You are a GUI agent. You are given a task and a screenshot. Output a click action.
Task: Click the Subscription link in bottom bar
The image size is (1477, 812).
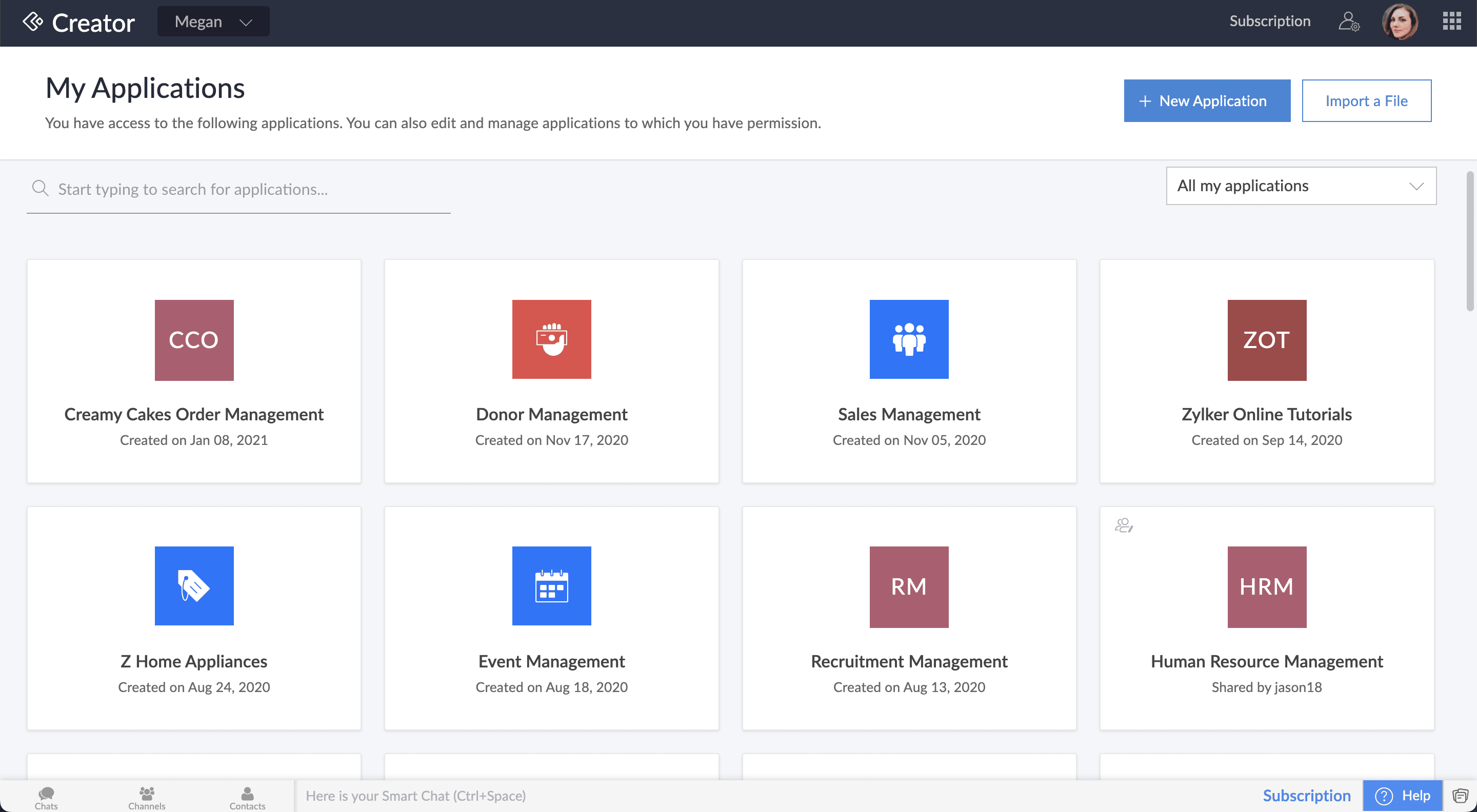tap(1306, 796)
